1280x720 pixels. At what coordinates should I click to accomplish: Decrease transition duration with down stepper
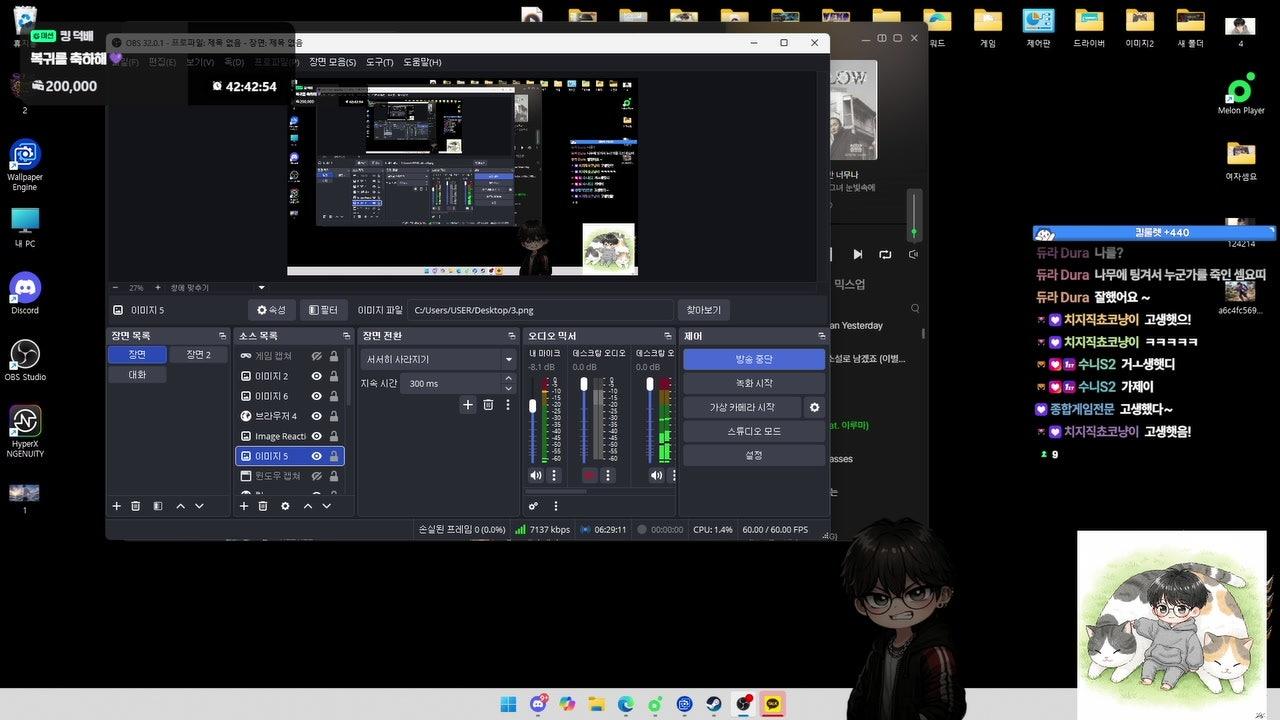coord(510,388)
